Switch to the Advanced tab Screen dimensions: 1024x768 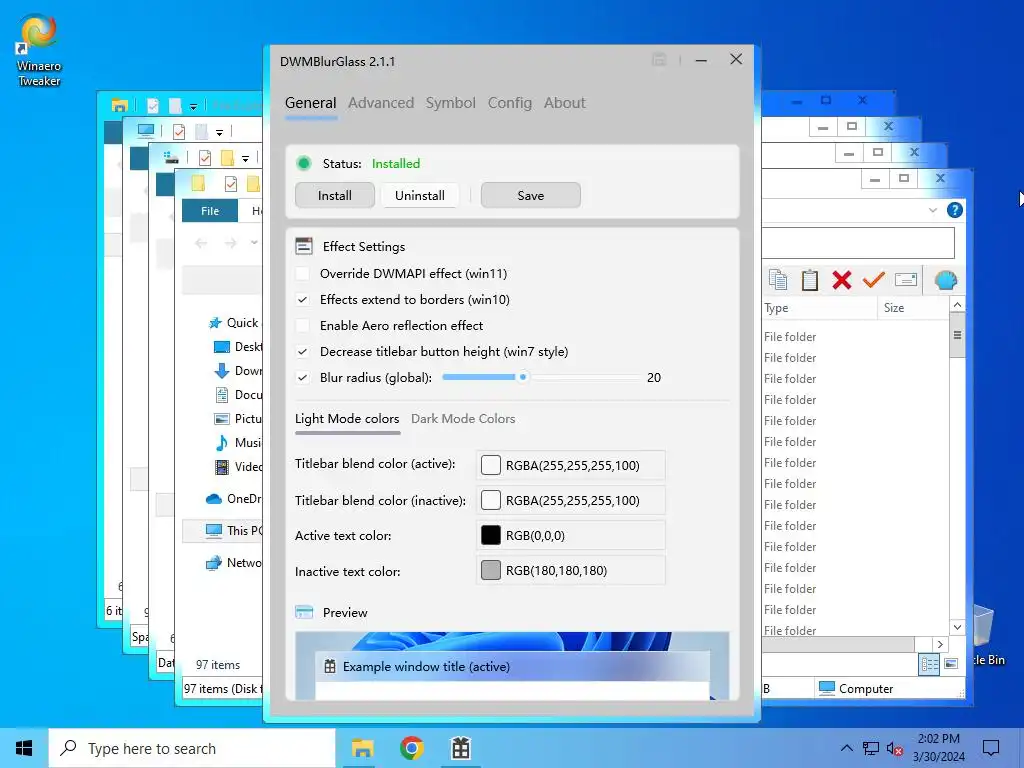point(381,103)
